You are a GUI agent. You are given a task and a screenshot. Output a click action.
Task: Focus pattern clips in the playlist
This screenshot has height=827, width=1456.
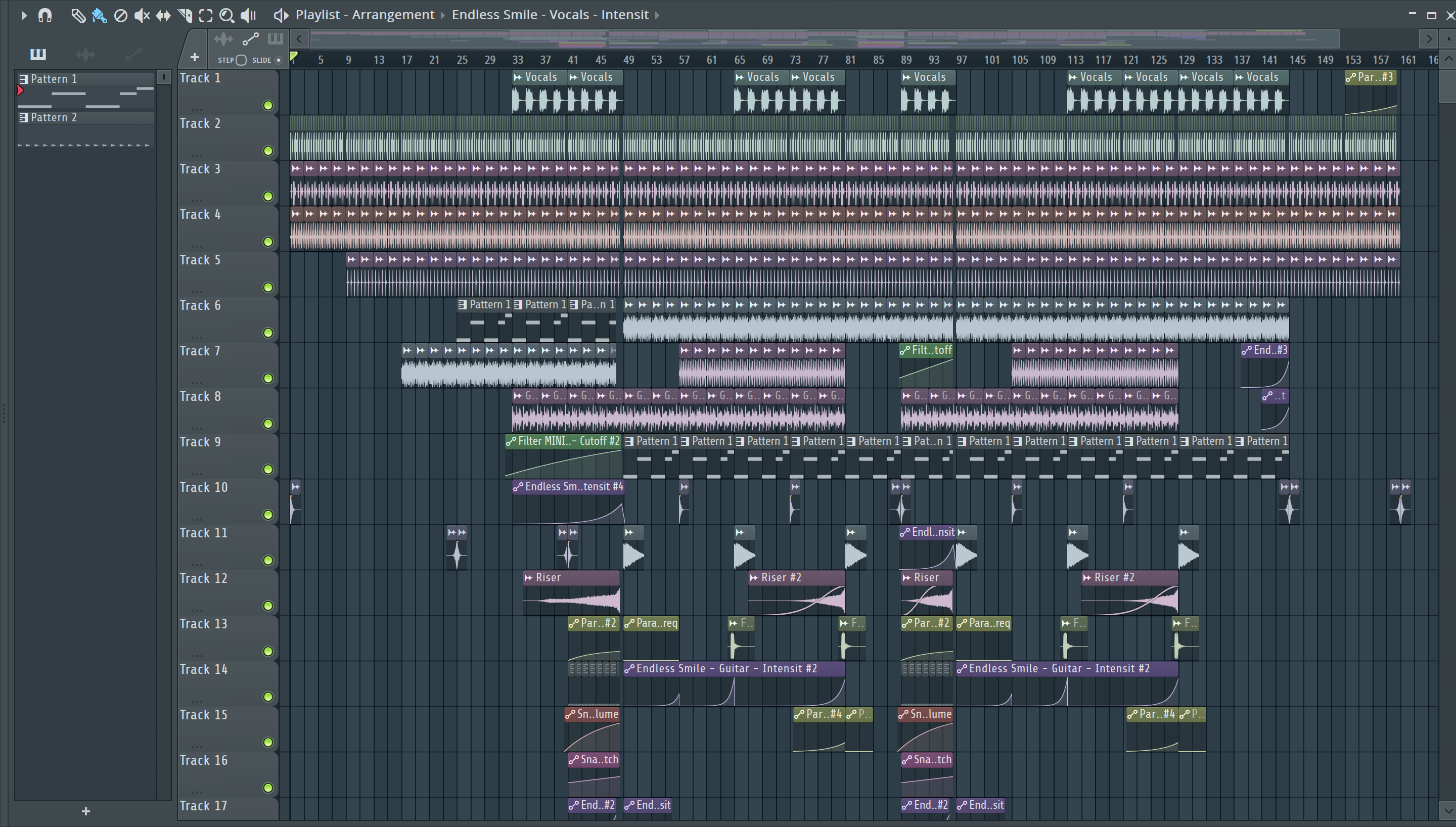[x=276, y=38]
